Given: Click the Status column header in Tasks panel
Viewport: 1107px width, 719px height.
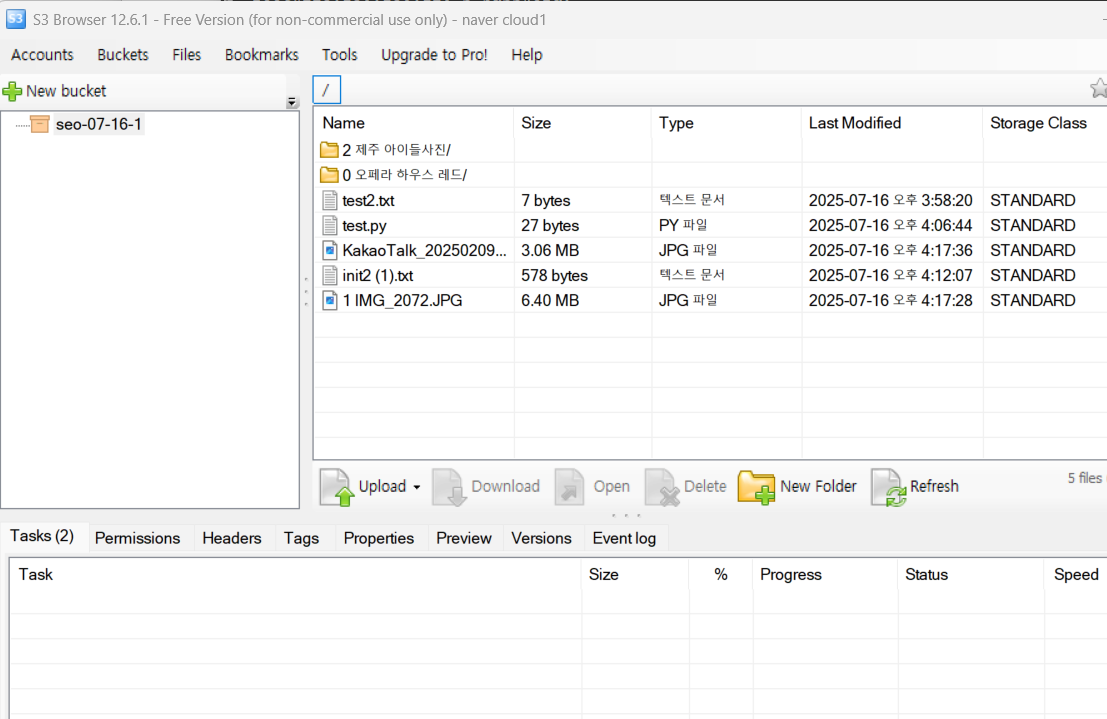Looking at the screenshot, I should [970, 575].
